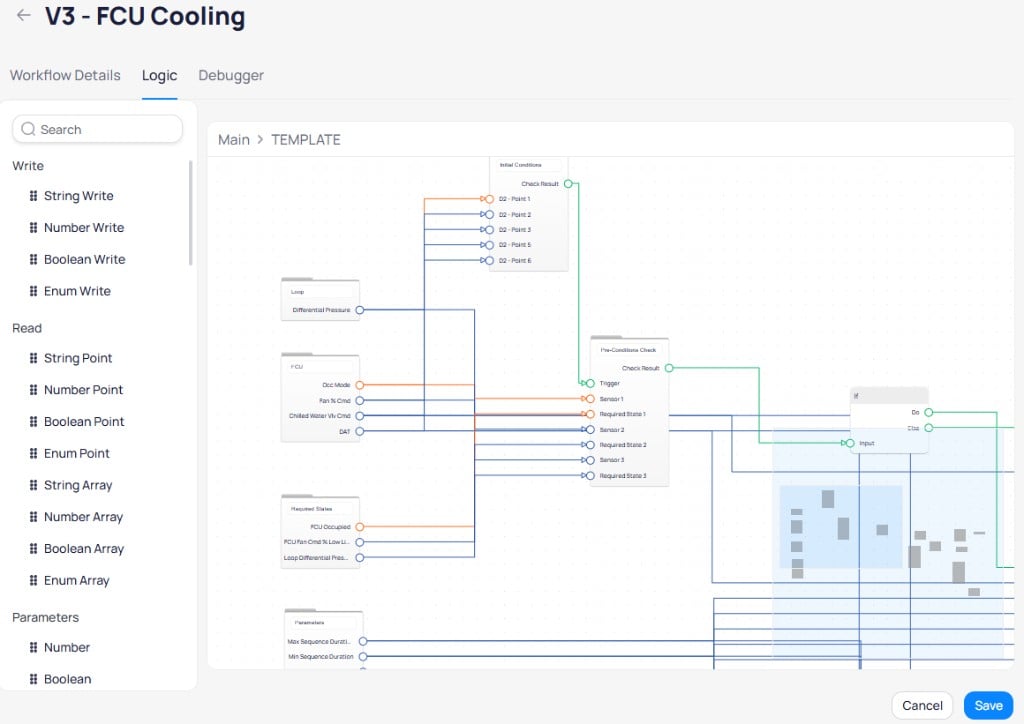Click the Max Sequence Durati.. output port

pyautogui.click(x=363, y=642)
